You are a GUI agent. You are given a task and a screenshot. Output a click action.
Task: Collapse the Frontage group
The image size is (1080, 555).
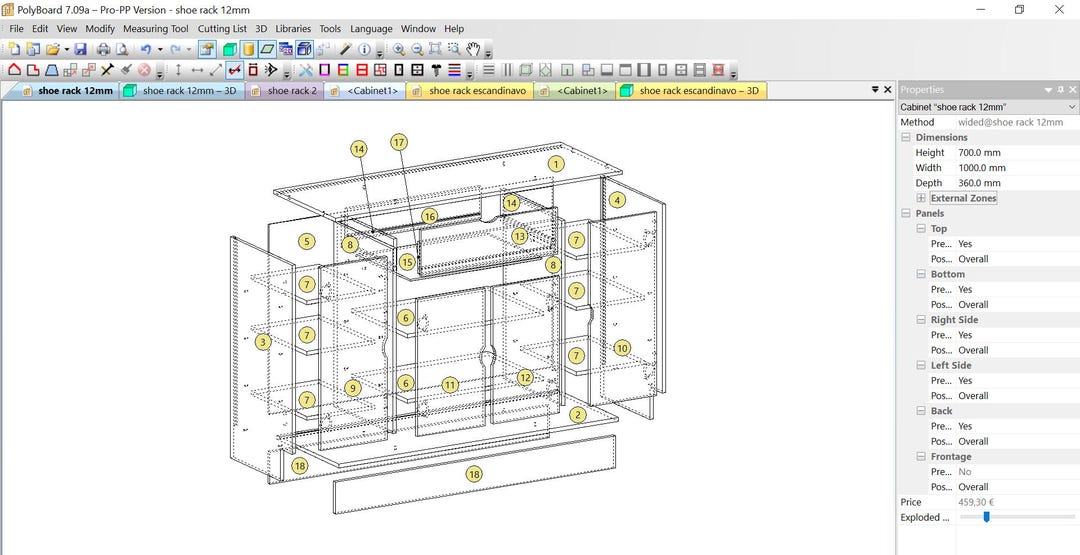921,457
